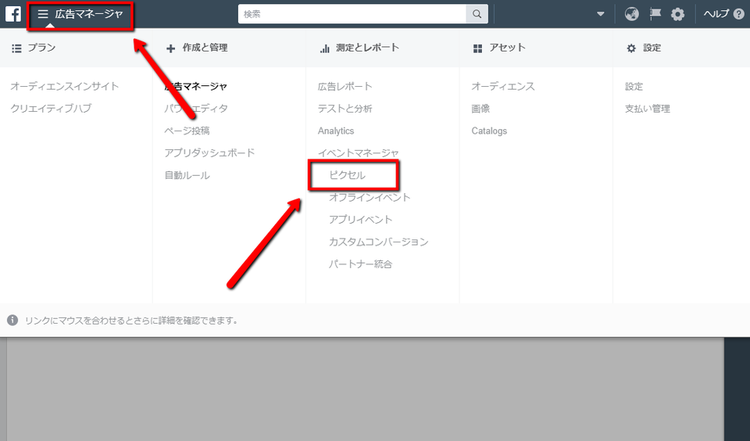Click the プラン column heading text
This screenshot has width=750, height=441.
42,48
